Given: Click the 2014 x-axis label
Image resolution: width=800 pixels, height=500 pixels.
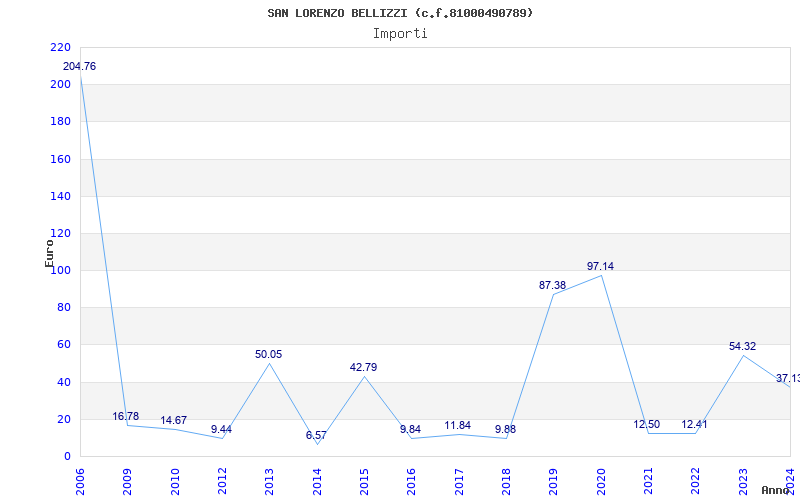Looking at the screenshot, I should pos(317,482).
